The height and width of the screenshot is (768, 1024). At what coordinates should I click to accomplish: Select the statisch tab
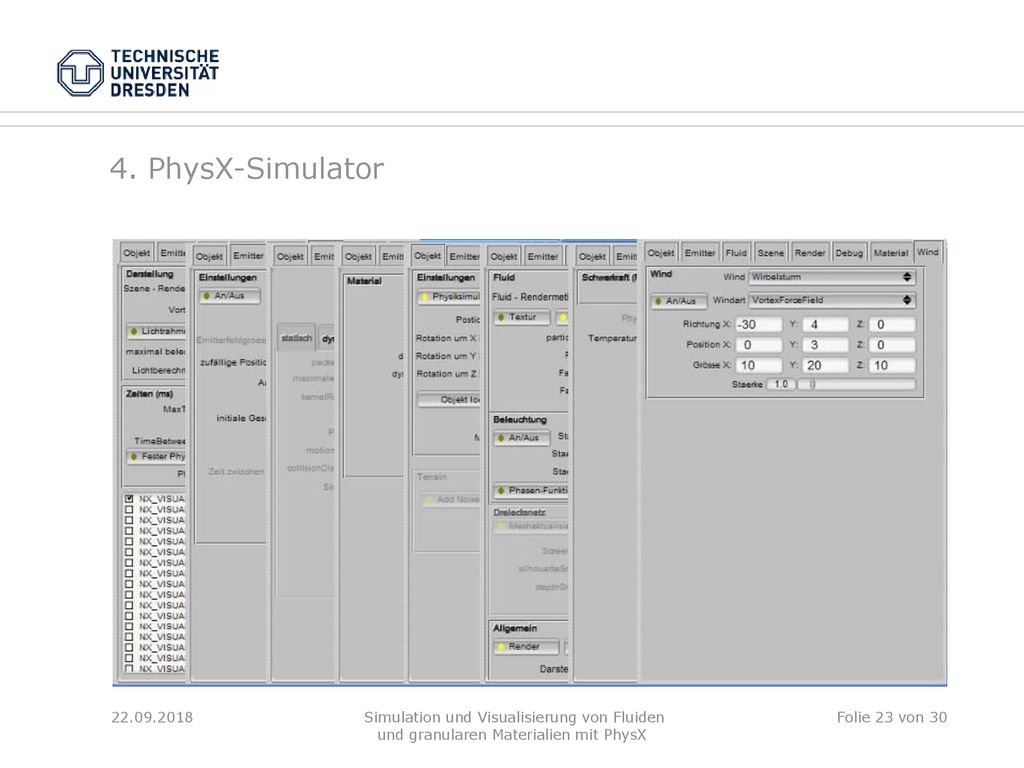click(296, 338)
